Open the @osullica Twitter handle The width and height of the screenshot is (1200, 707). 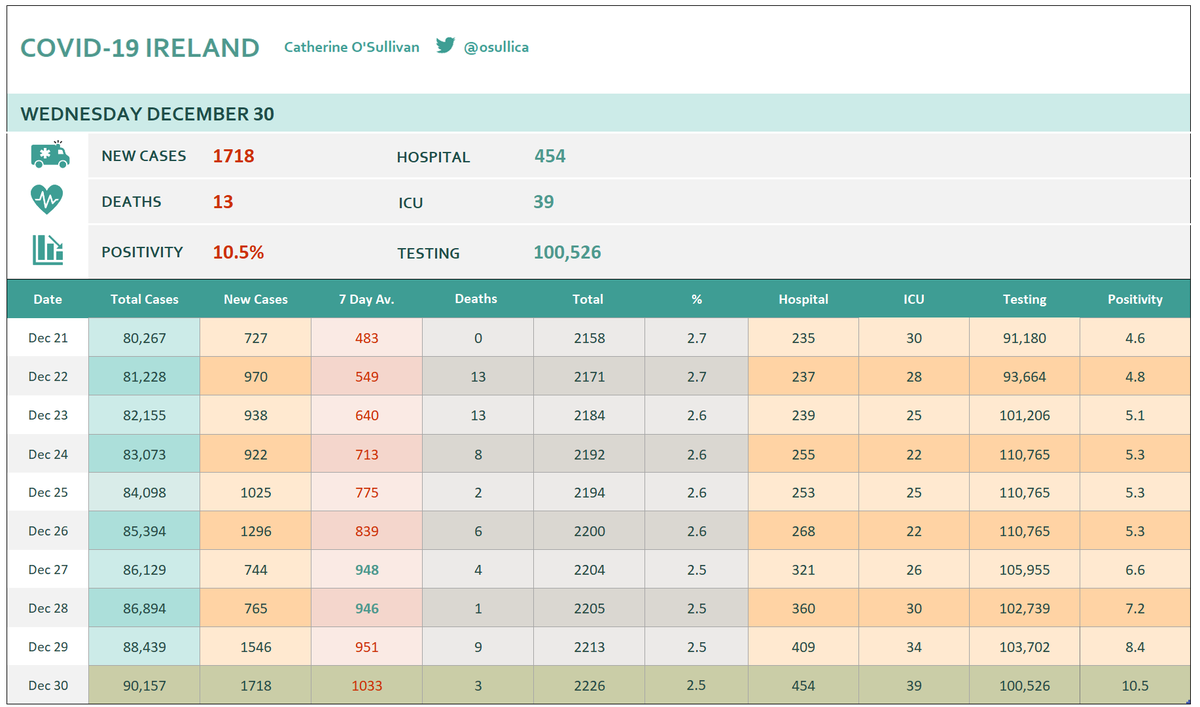point(496,47)
